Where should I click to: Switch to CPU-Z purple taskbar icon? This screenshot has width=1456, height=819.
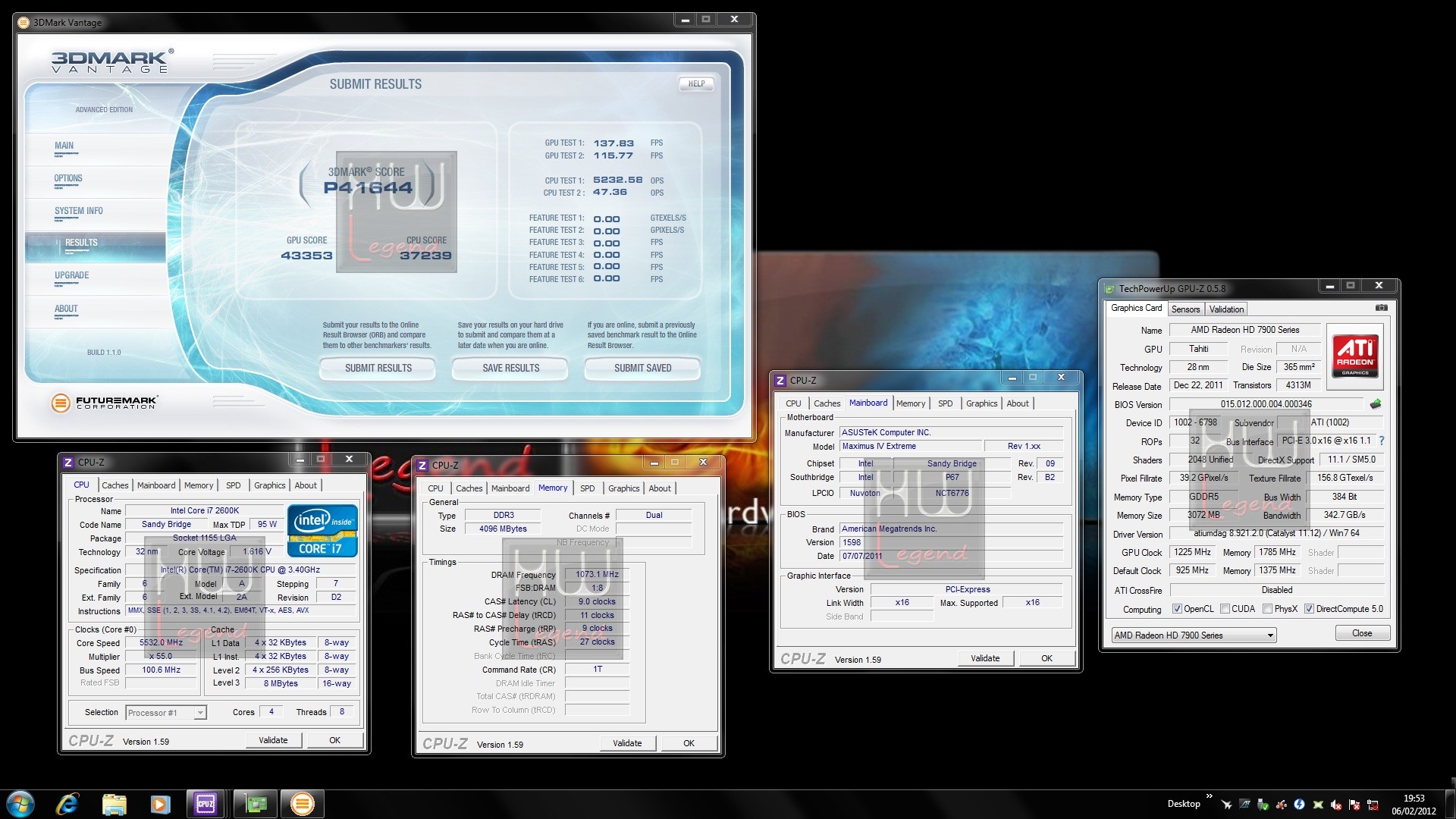tap(206, 803)
